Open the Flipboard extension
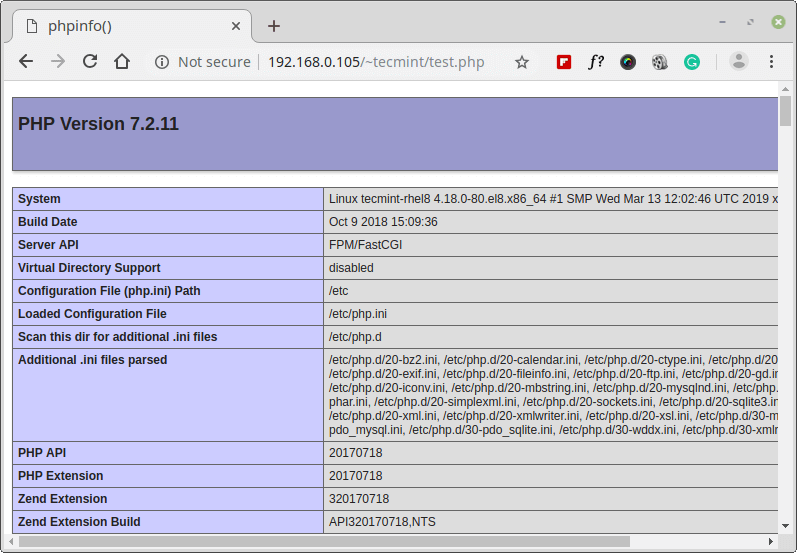The height and width of the screenshot is (553, 797). pyautogui.click(x=564, y=62)
